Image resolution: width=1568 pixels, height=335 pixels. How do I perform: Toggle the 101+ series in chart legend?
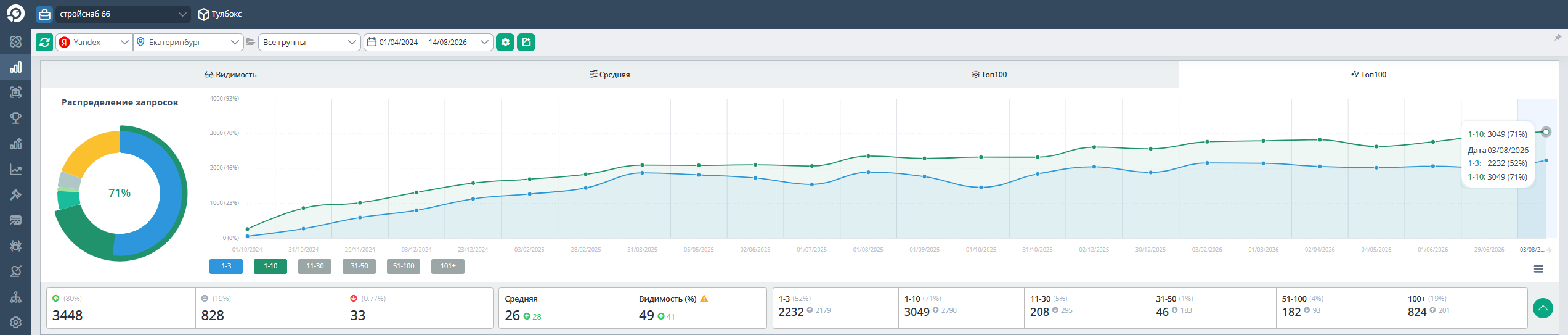pos(448,267)
